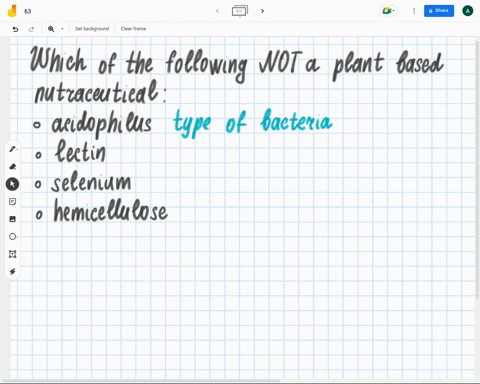Click the jam title "63"

(x=28, y=11)
